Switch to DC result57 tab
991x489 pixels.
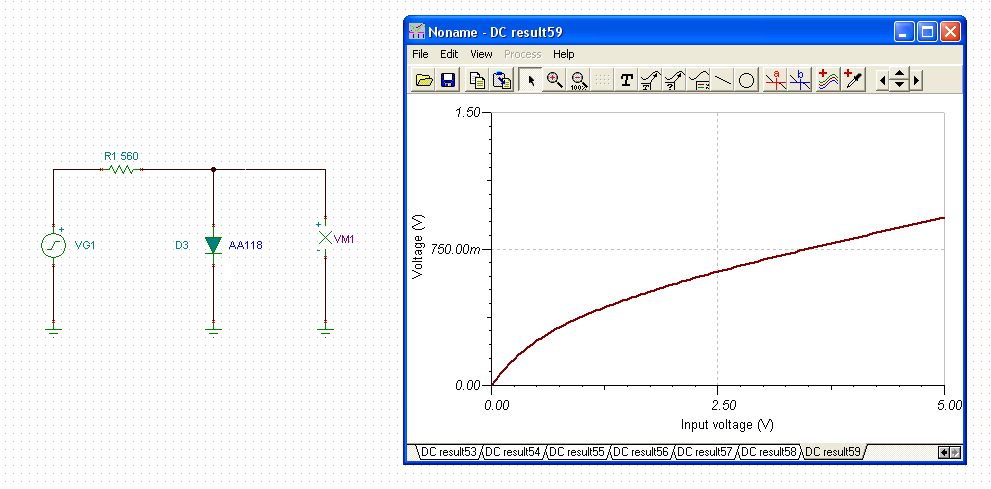[x=705, y=452]
